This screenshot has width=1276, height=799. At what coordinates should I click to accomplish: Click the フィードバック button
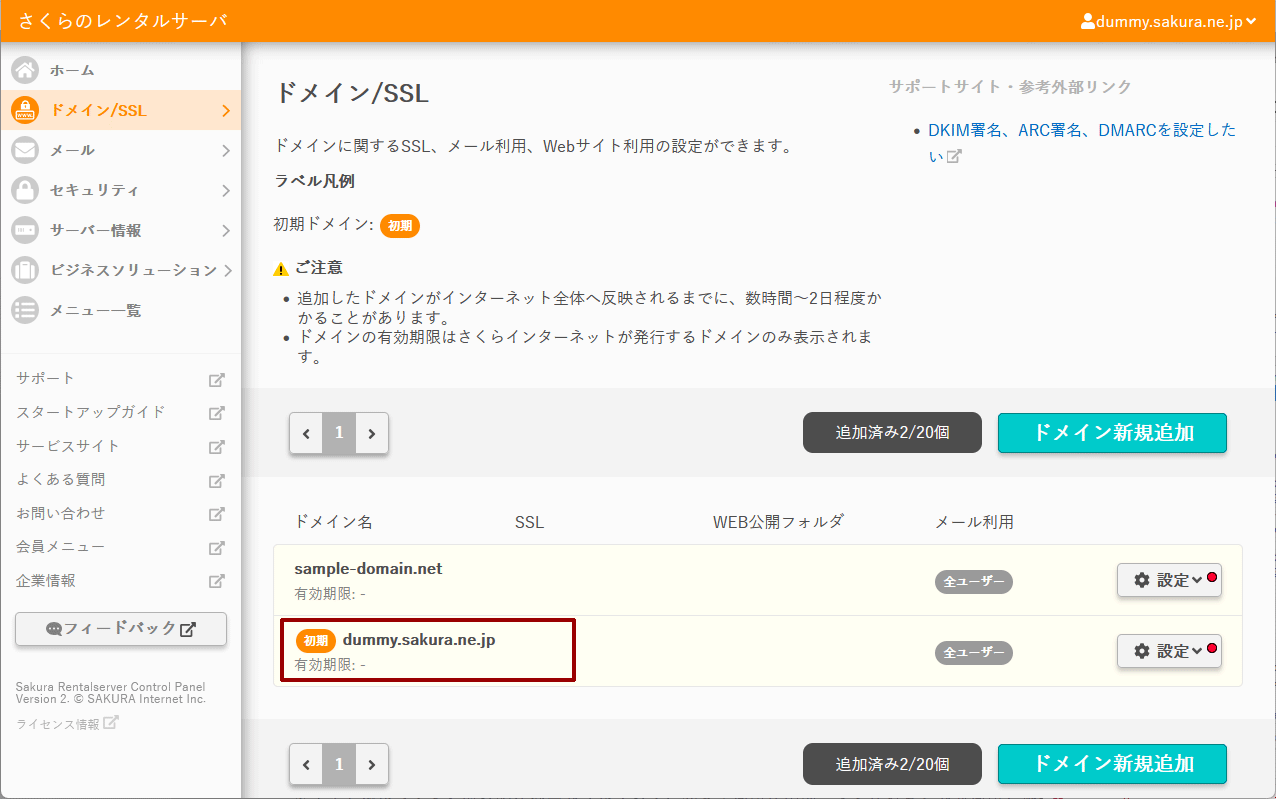pyautogui.click(x=121, y=629)
